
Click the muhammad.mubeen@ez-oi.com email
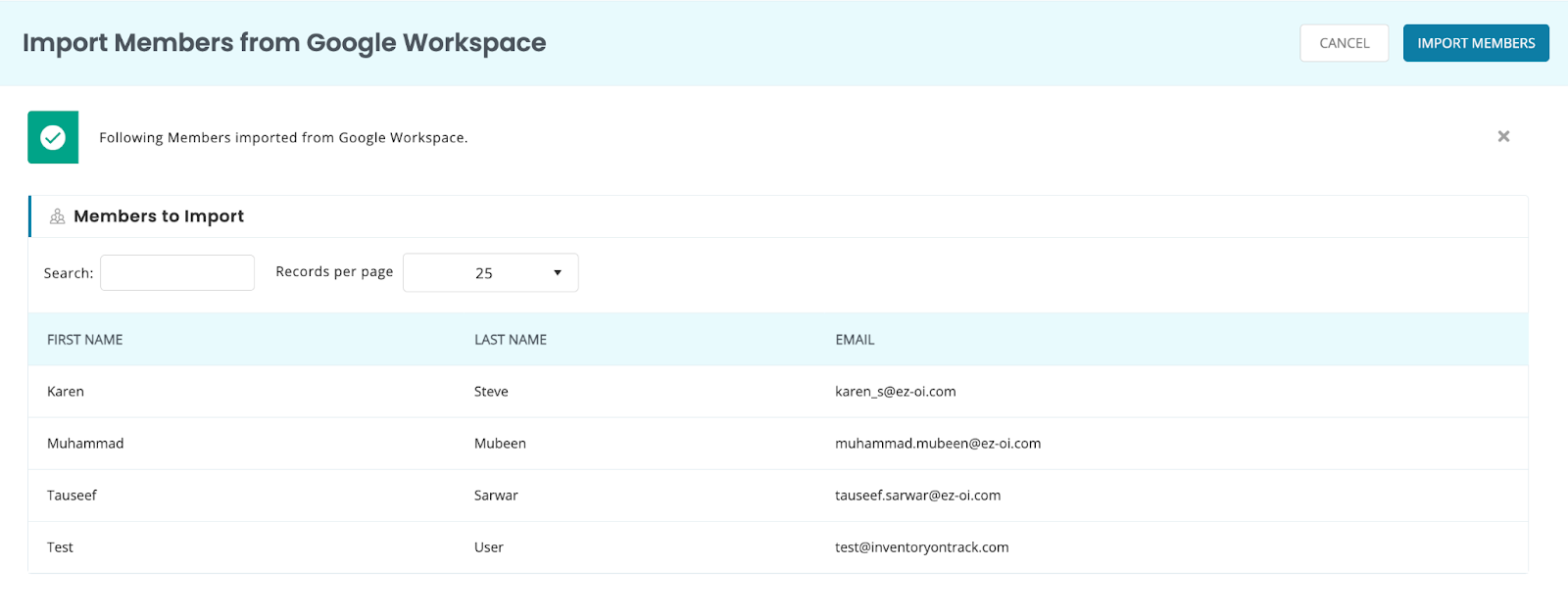(938, 444)
